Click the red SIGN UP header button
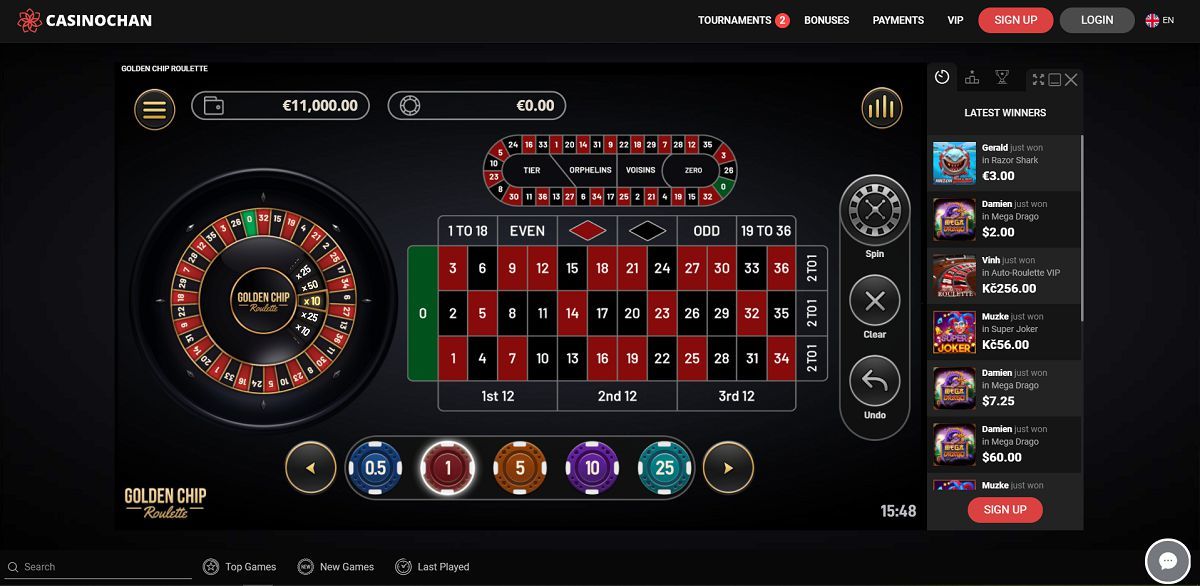Viewport: 1200px width, 586px height. click(x=1015, y=20)
